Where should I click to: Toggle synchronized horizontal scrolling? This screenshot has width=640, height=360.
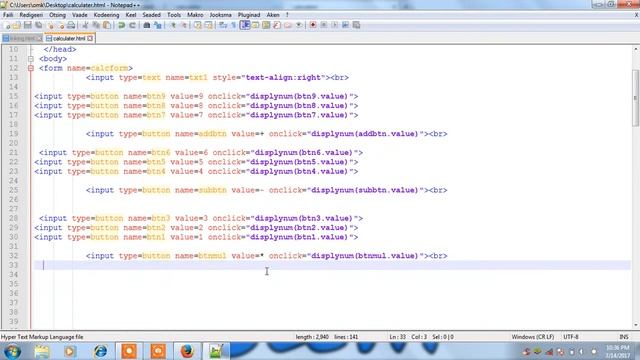[209, 25]
